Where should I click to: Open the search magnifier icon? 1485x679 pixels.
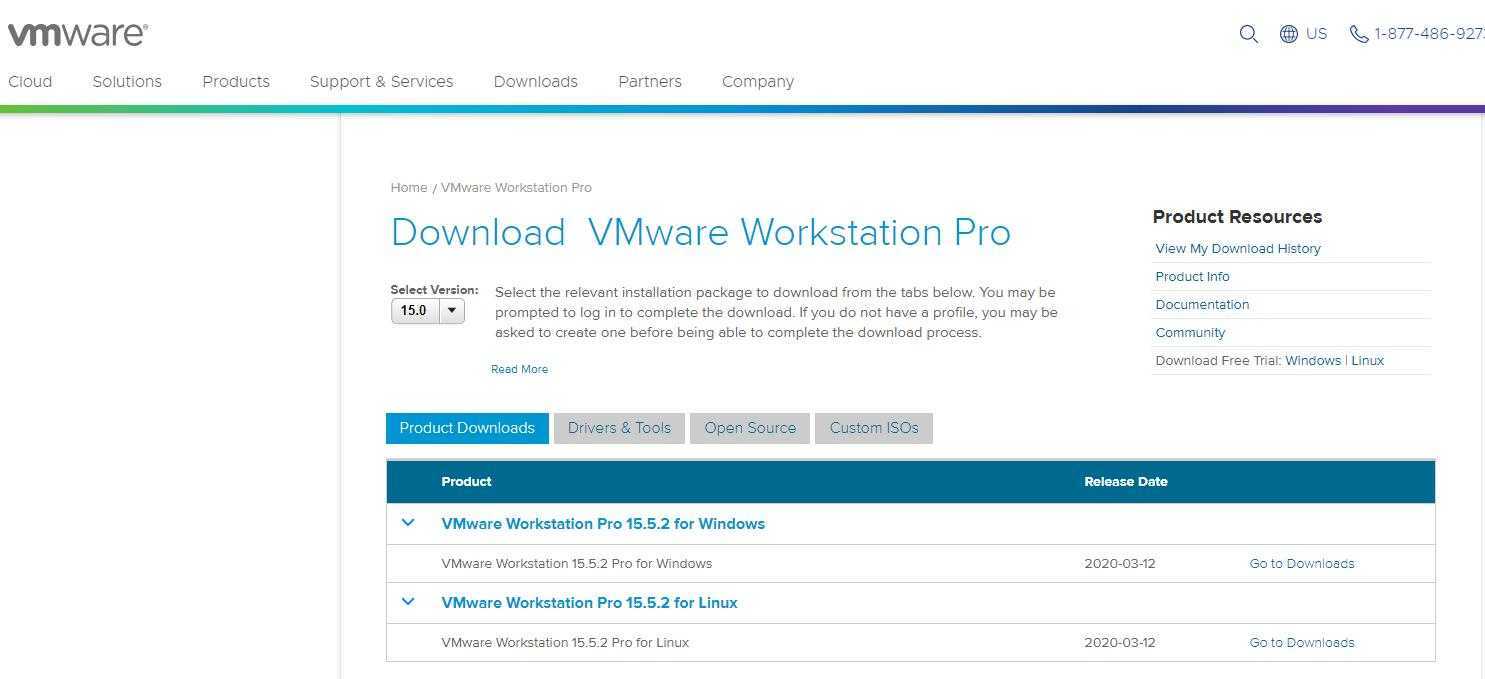pos(1248,34)
